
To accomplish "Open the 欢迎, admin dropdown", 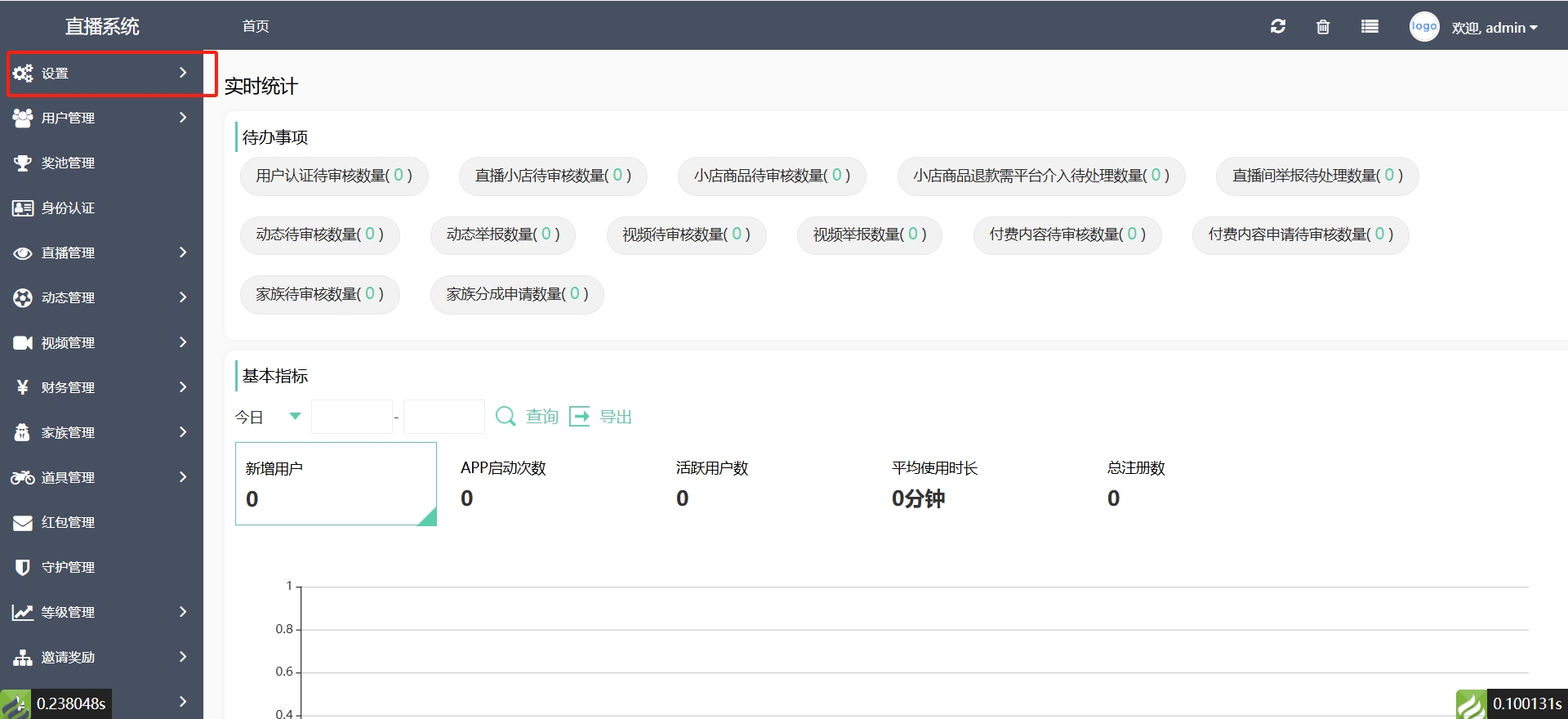I will 1494,28.
